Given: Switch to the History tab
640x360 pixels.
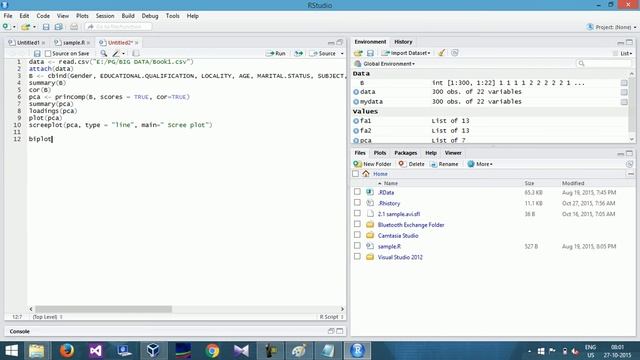Looking at the screenshot, I should [403, 42].
